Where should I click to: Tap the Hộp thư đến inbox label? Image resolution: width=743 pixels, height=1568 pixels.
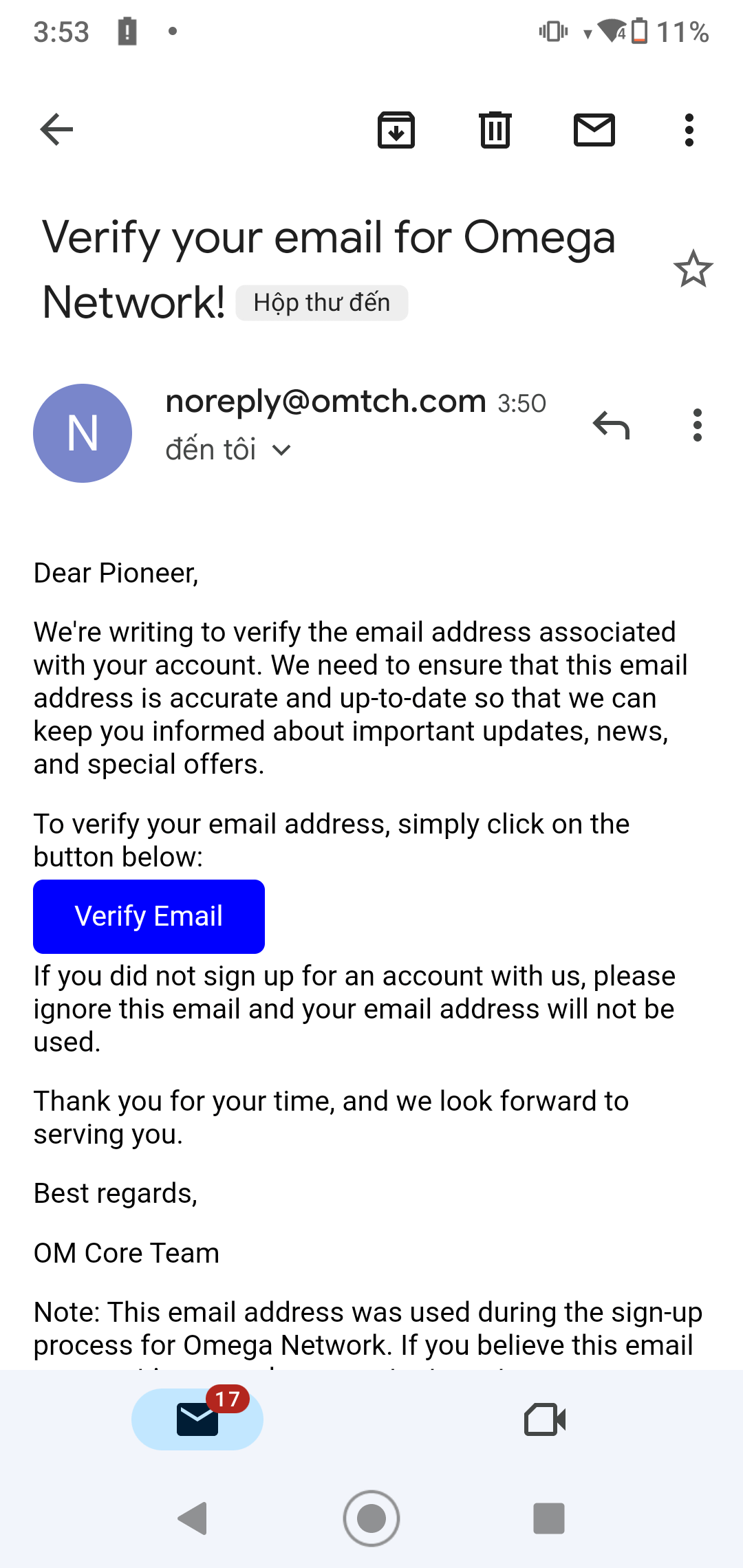[x=321, y=303]
